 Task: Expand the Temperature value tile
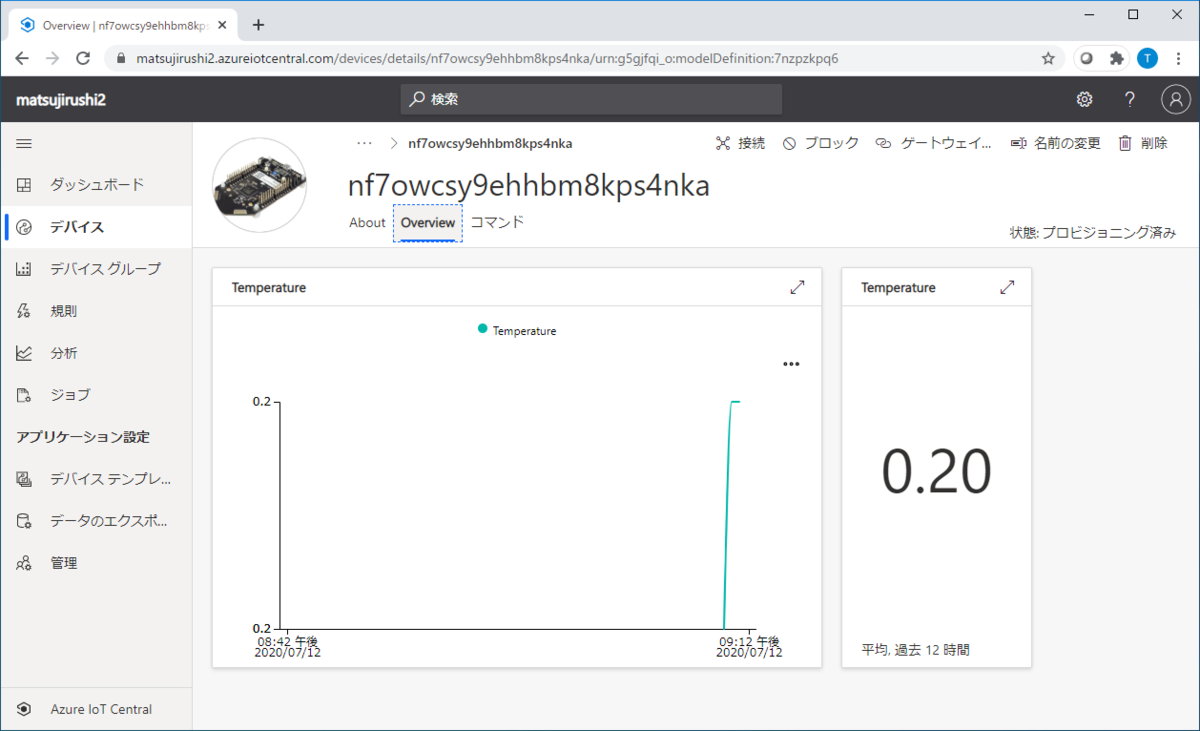click(1007, 287)
